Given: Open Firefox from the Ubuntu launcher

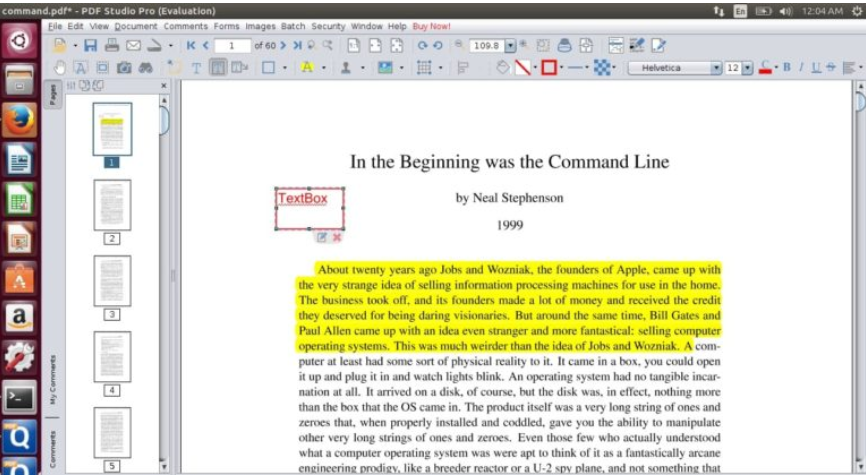Looking at the screenshot, I should click(19, 120).
